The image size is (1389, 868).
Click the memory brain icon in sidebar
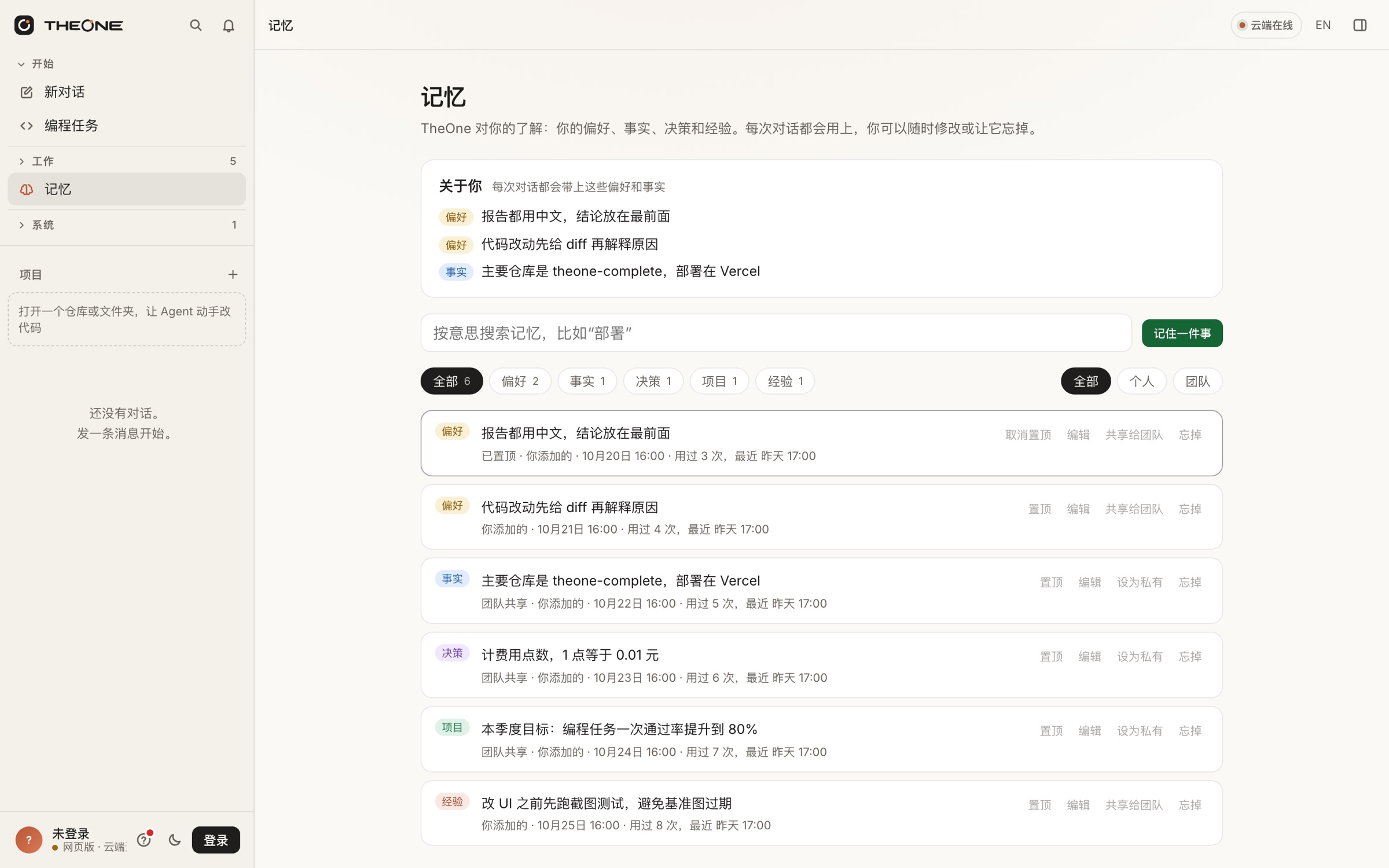pyautogui.click(x=27, y=189)
